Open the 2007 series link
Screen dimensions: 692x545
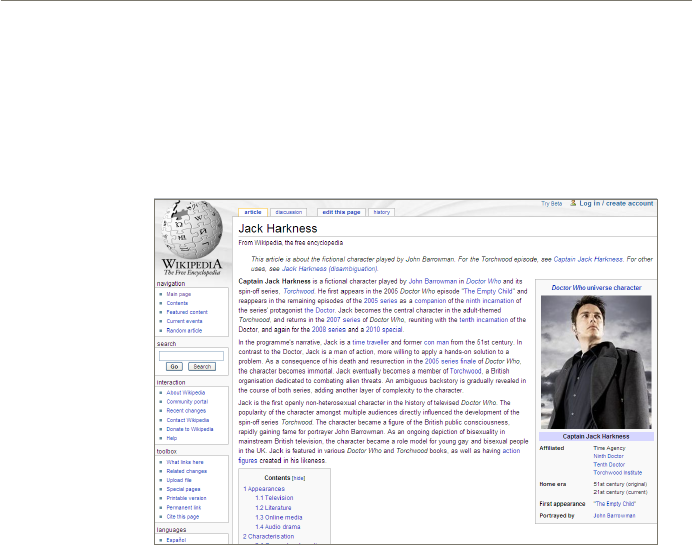point(343,319)
